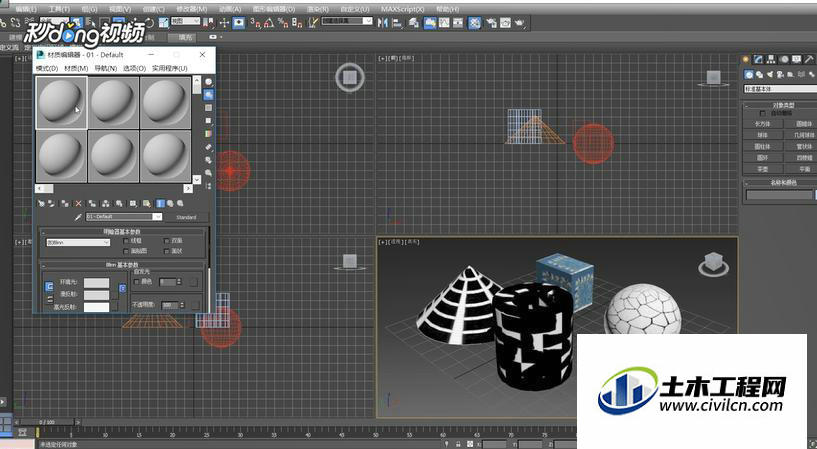Open Material (材质) menu in Material Editor
817x449 pixels.
pos(76,68)
